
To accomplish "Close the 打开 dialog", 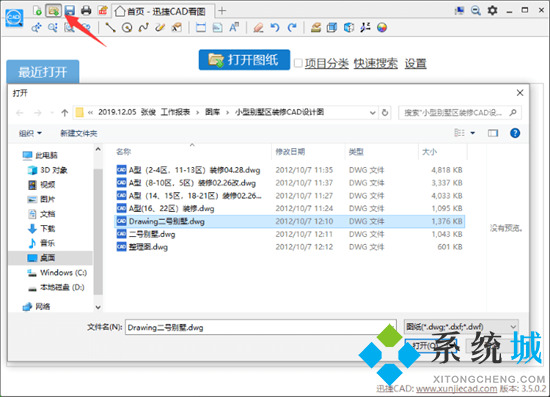I will [x=520, y=93].
